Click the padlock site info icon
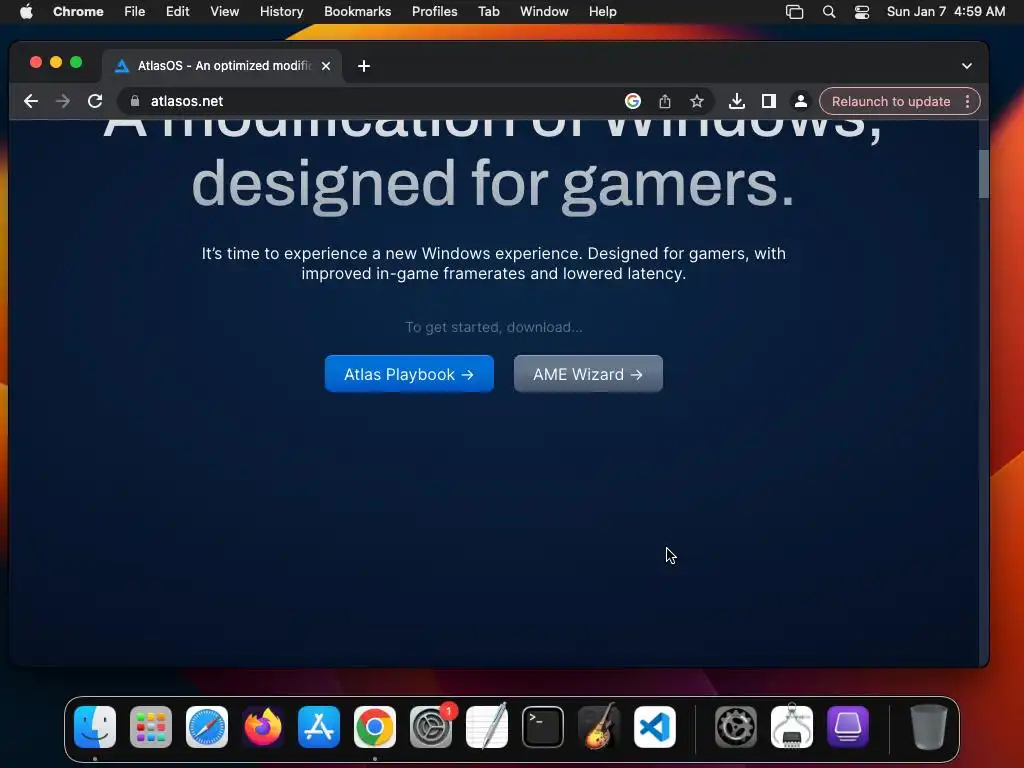This screenshot has width=1024, height=768. coord(135,101)
